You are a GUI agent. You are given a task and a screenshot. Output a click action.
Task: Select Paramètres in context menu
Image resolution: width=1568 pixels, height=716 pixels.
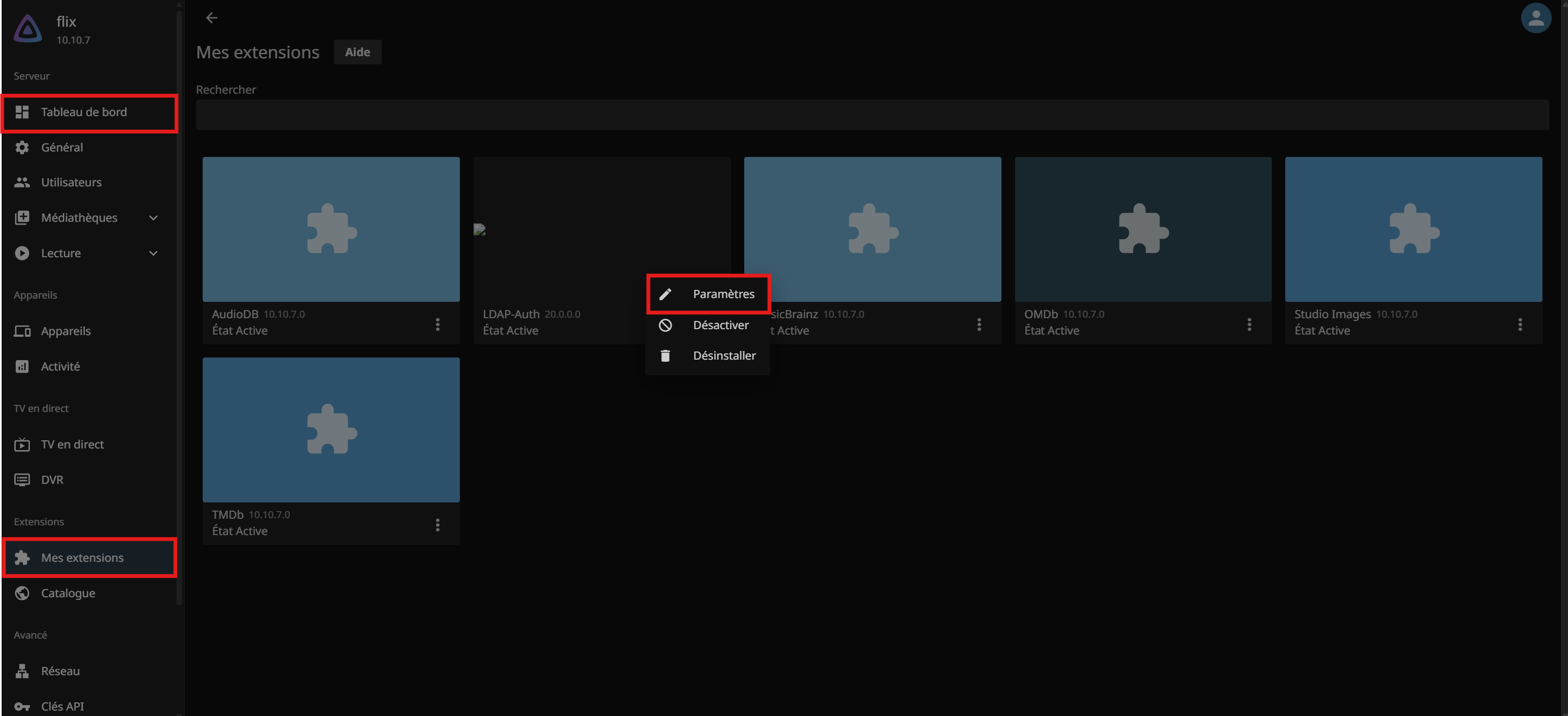coord(708,294)
